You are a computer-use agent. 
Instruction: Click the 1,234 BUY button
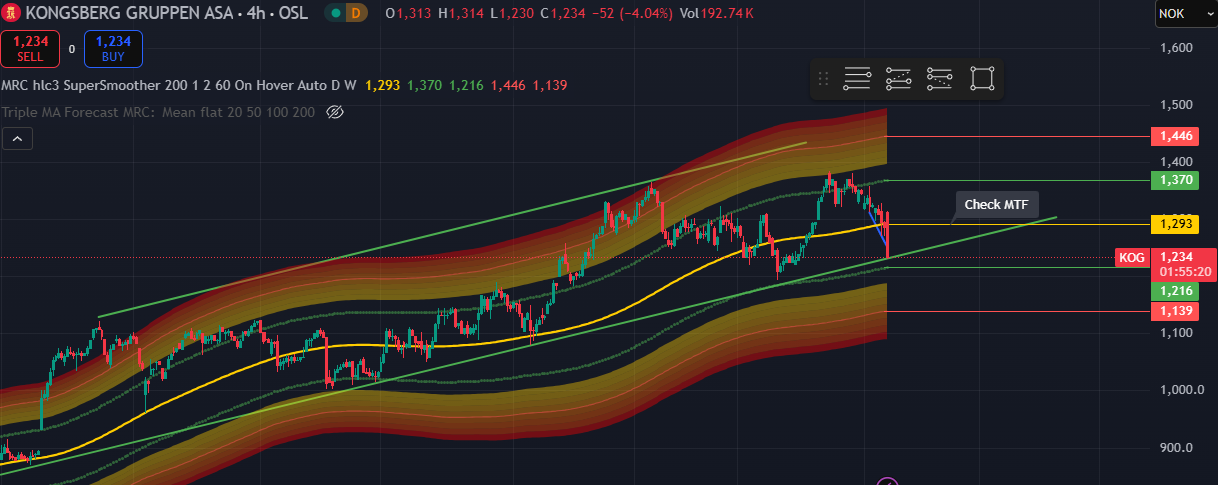[113, 48]
